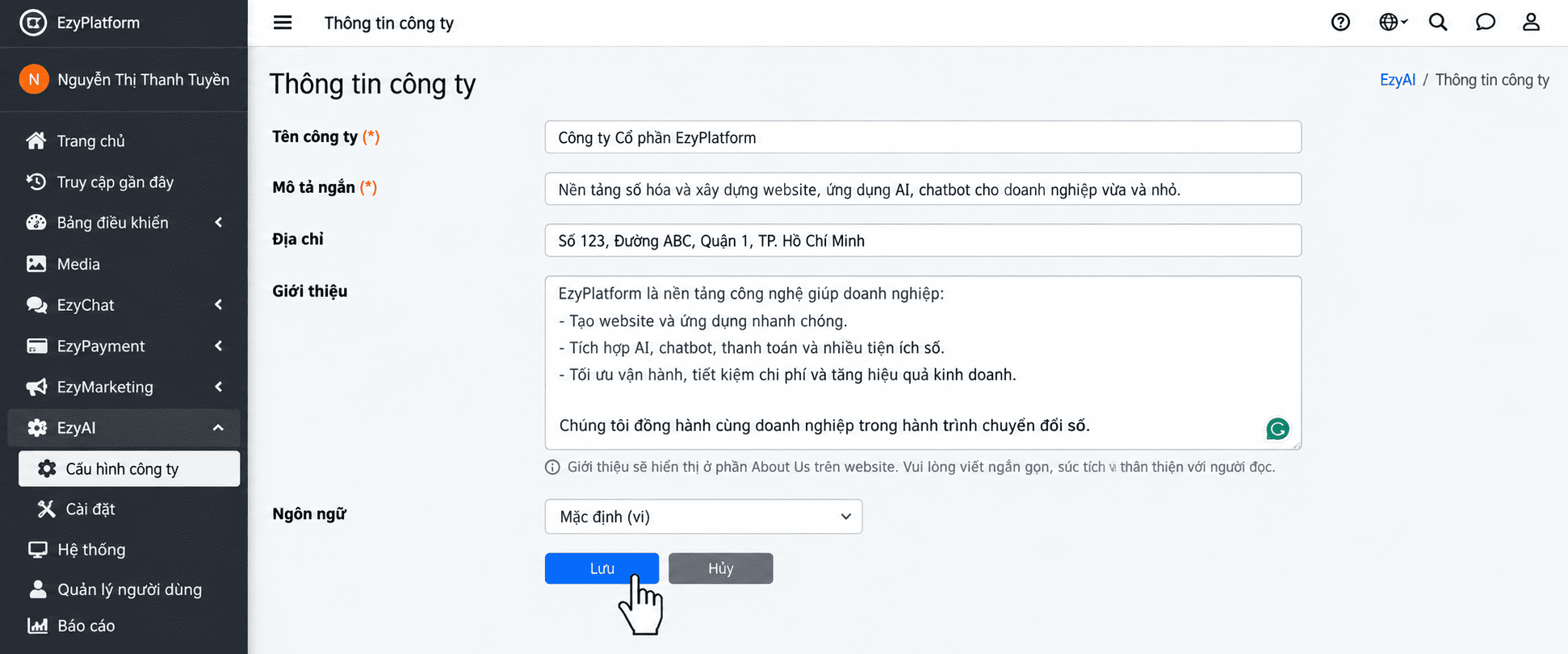Click the 'Ngôn ngữ' field label
The image size is (1568, 654).
tap(308, 514)
